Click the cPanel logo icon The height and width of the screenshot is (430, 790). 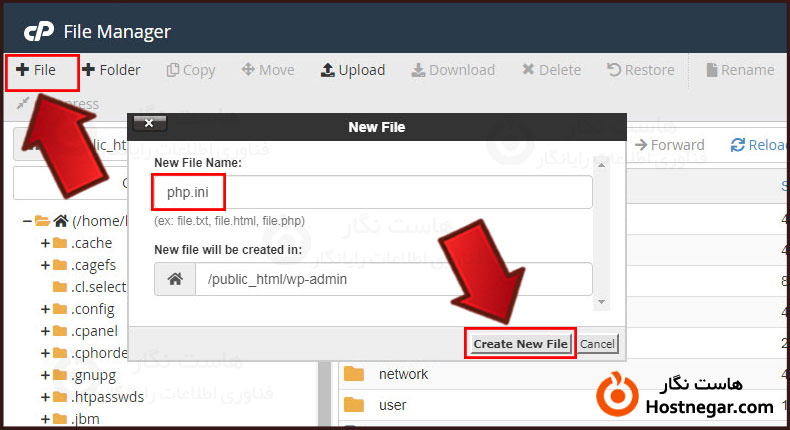(38, 31)
